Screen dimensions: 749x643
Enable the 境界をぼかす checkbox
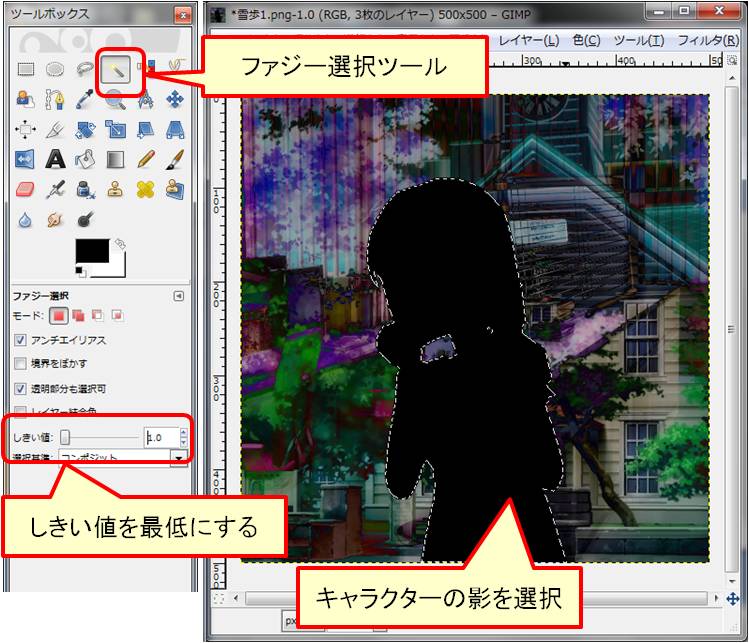[20, 364]
